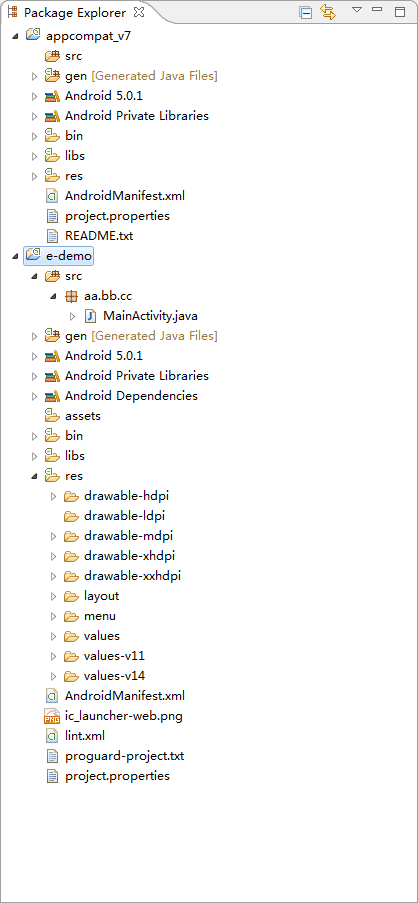Click the Android Dependencies library icon
This screenshot has width=418, height=903.
pyautogui.click(x=52, y=396)
